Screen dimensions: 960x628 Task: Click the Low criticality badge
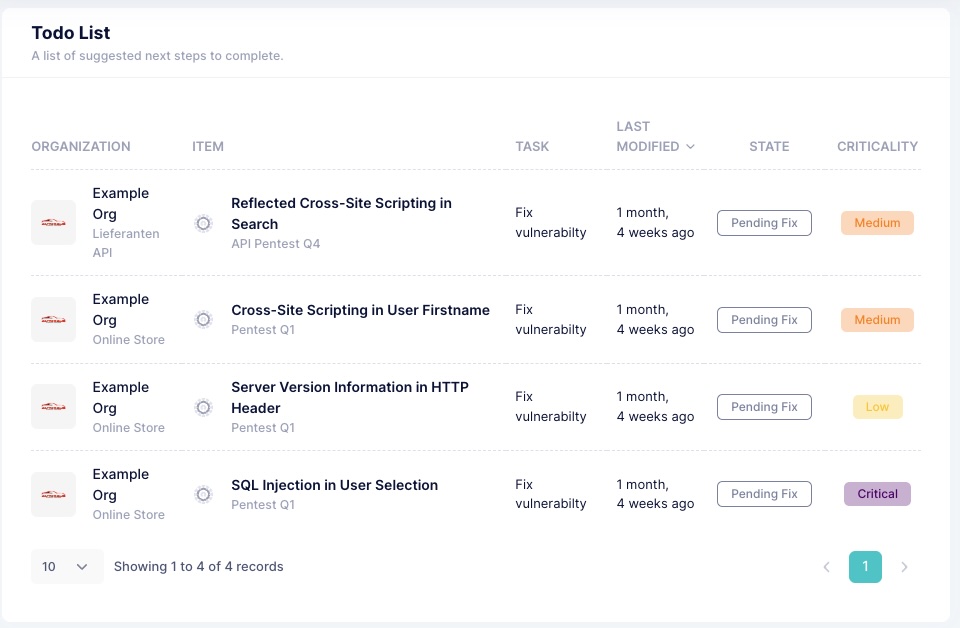tap(877, 407)
